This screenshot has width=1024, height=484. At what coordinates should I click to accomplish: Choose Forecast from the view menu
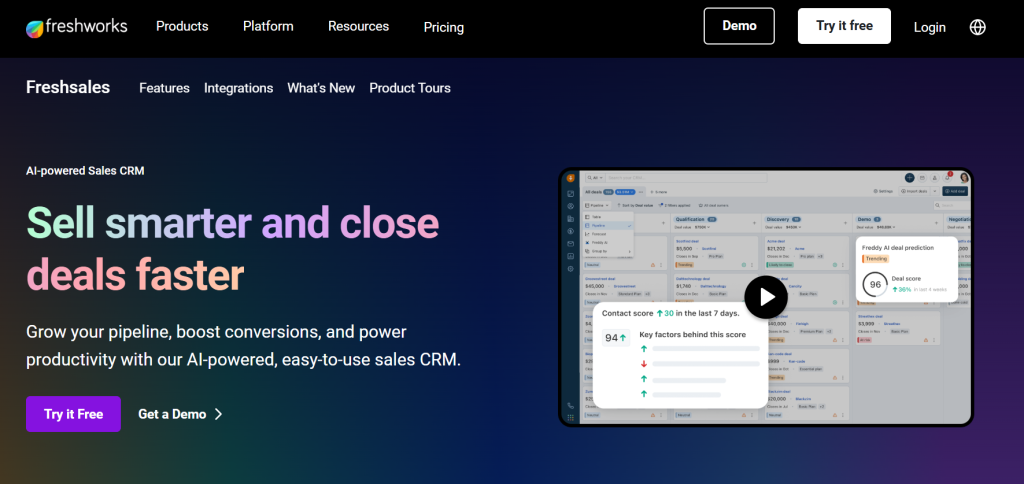(608, 234)
